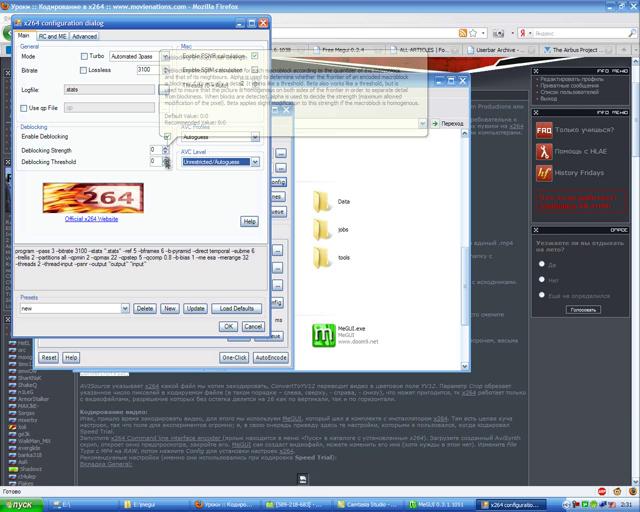This screenshot has width=640, height=512.
Task: Click the Bitrate field showing 3100
Action: click(148, 70)
